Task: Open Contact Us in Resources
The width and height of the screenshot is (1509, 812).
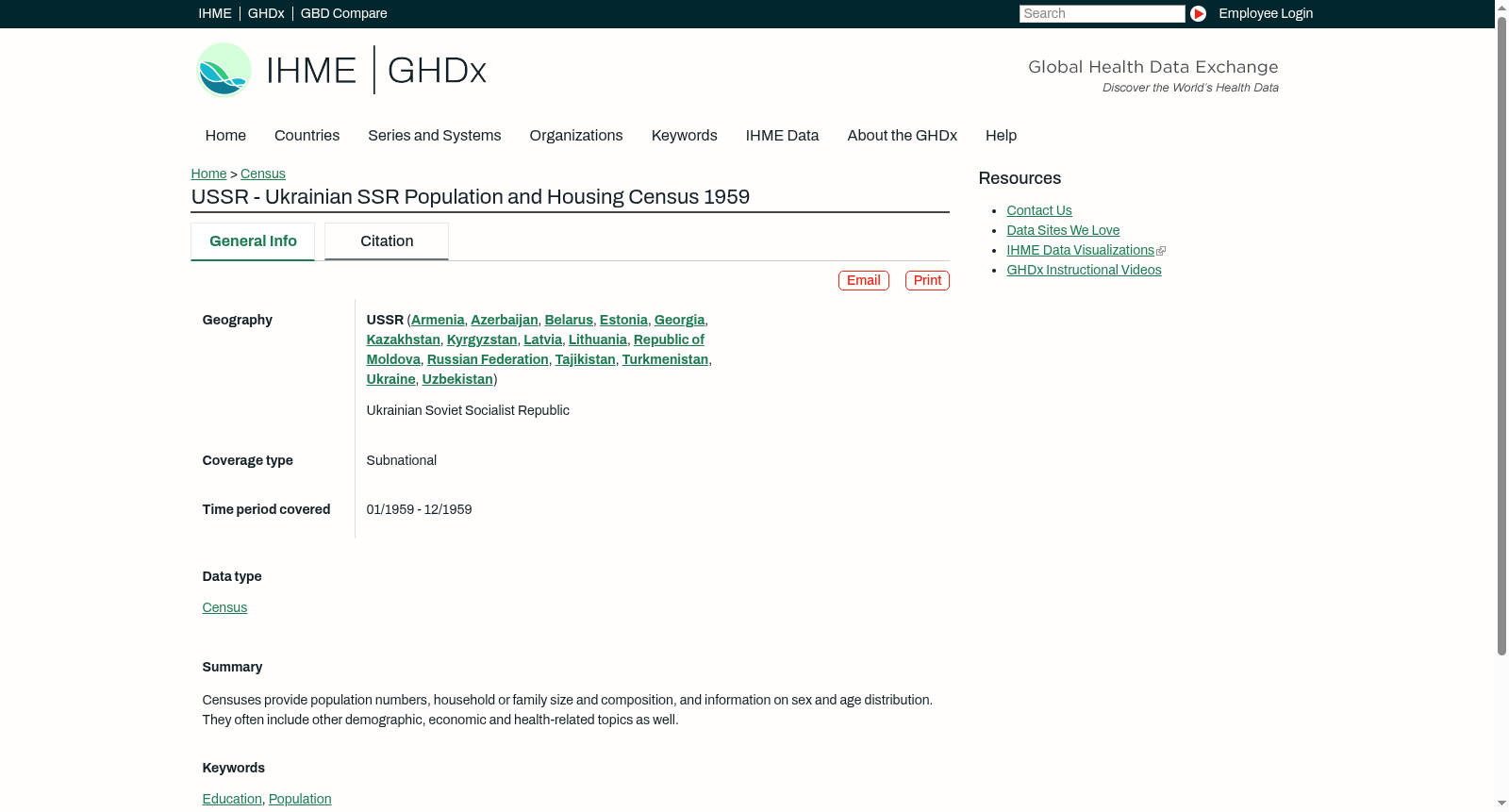Action: tap(1039, 210)
